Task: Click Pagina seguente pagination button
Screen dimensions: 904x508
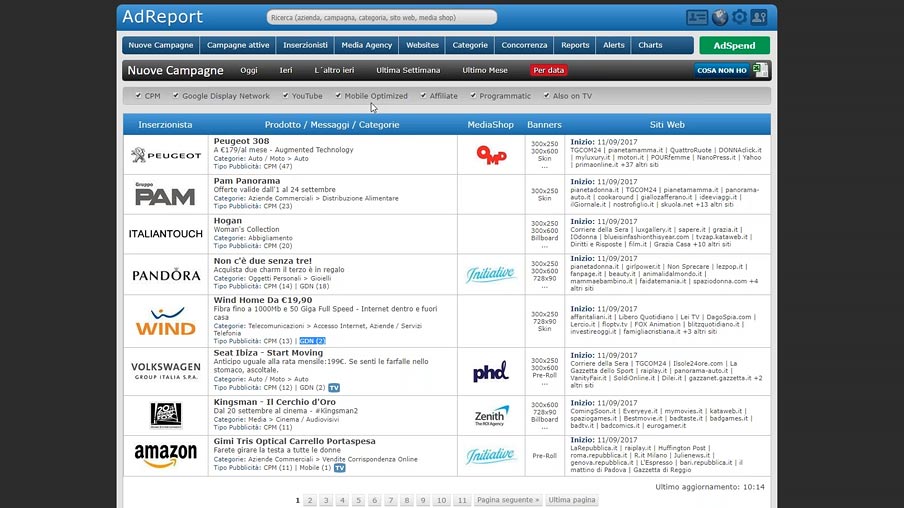Action: [508, 500]
